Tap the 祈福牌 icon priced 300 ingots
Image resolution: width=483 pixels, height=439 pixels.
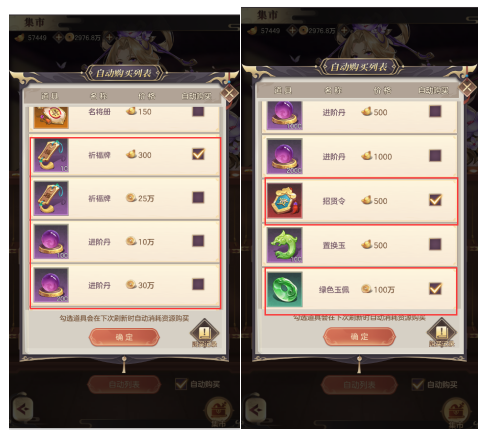(x=51, y=155)
